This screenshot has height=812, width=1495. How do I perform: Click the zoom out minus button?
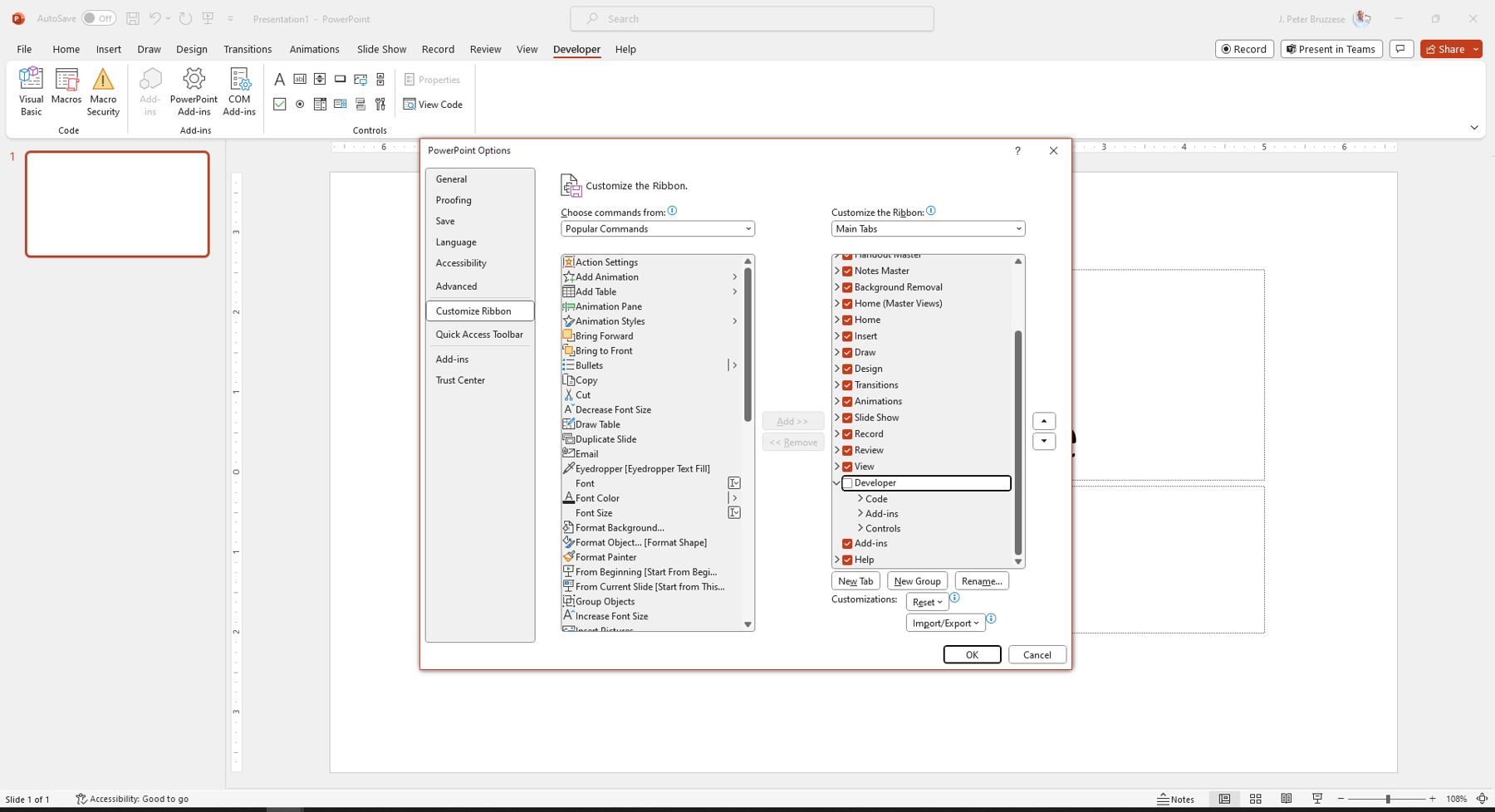[x=1341, y=799]
